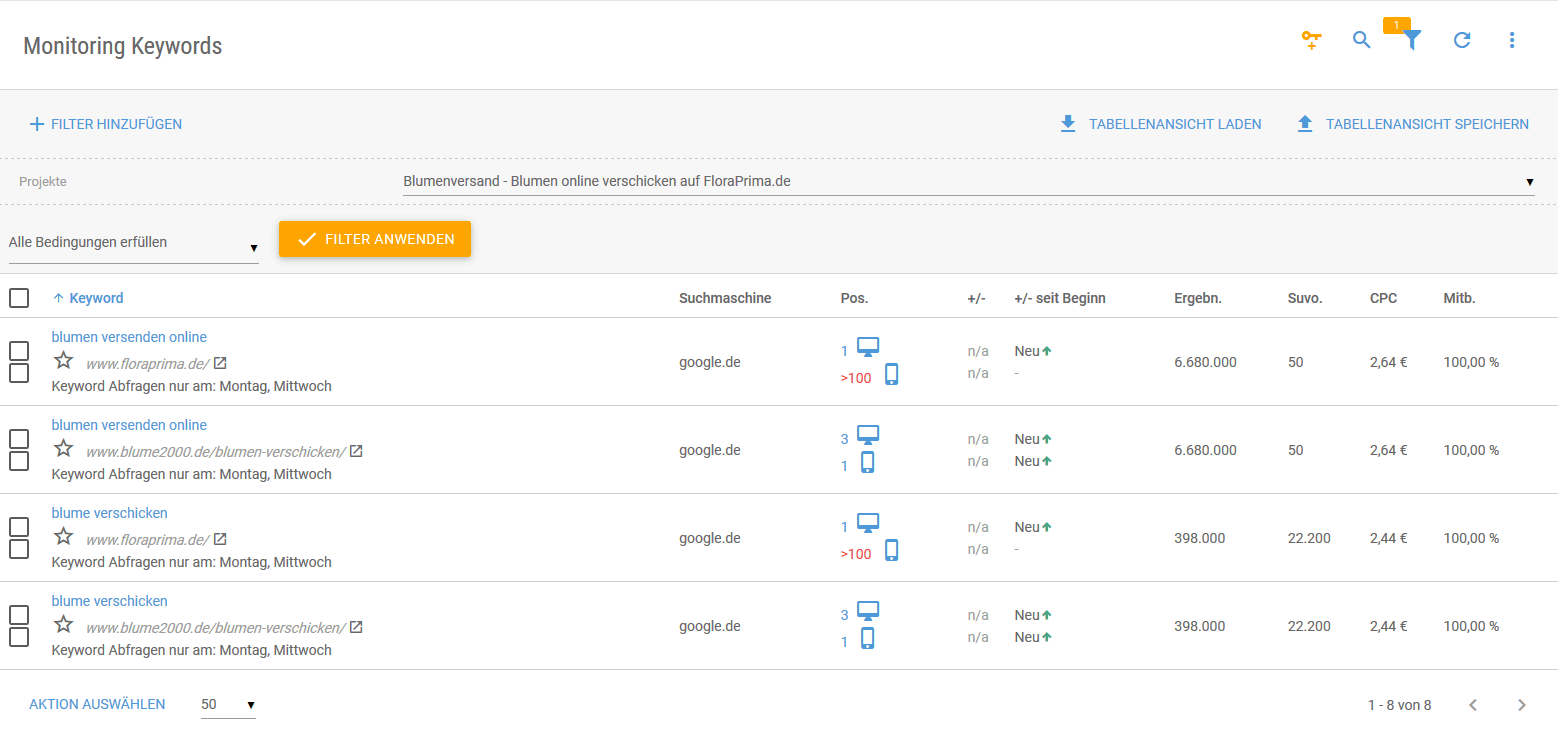Click the FILTER ANWENDEN button
1558x740 pixels.
coord(375,239)
